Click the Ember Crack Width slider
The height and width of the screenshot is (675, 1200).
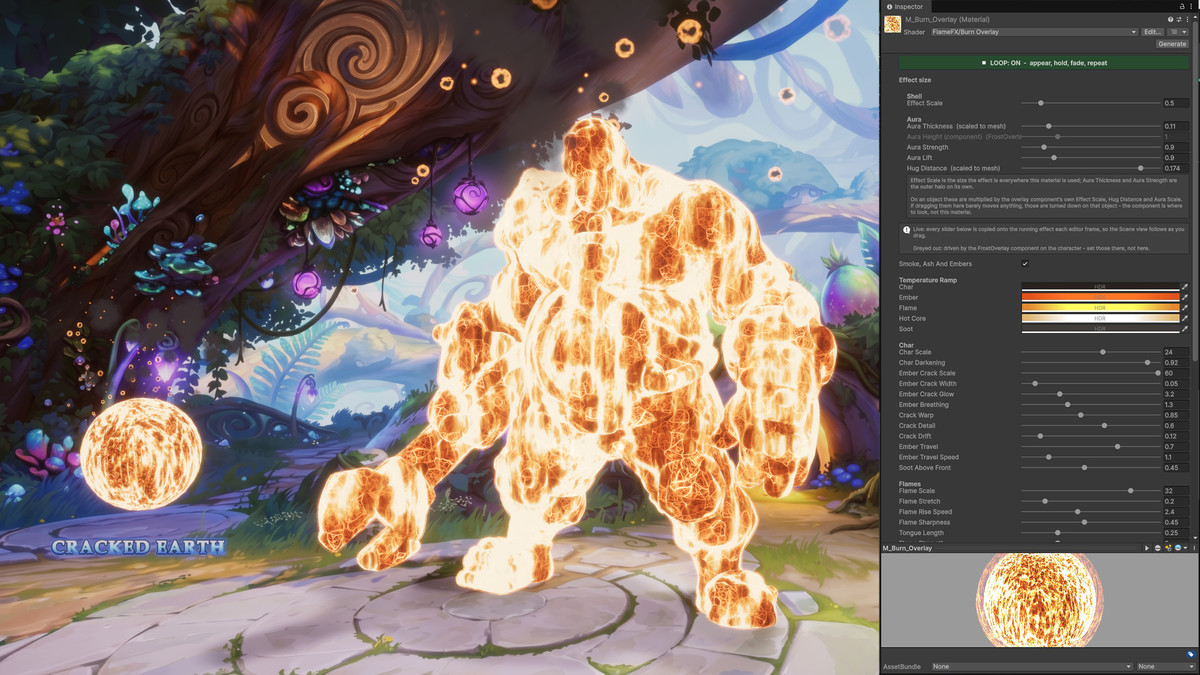pos(1090,383)
